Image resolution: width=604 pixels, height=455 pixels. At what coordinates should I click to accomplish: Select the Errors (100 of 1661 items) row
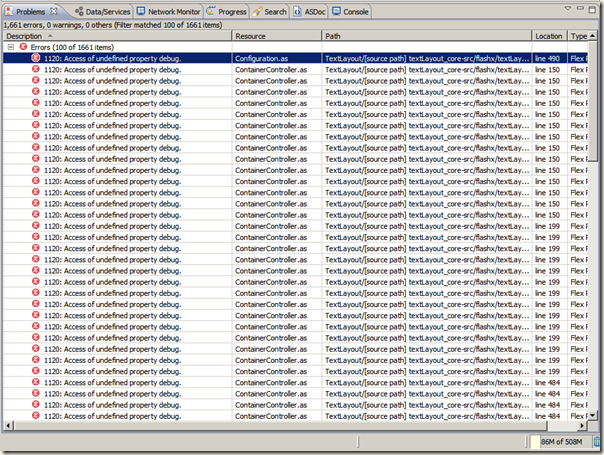[295, 47]
